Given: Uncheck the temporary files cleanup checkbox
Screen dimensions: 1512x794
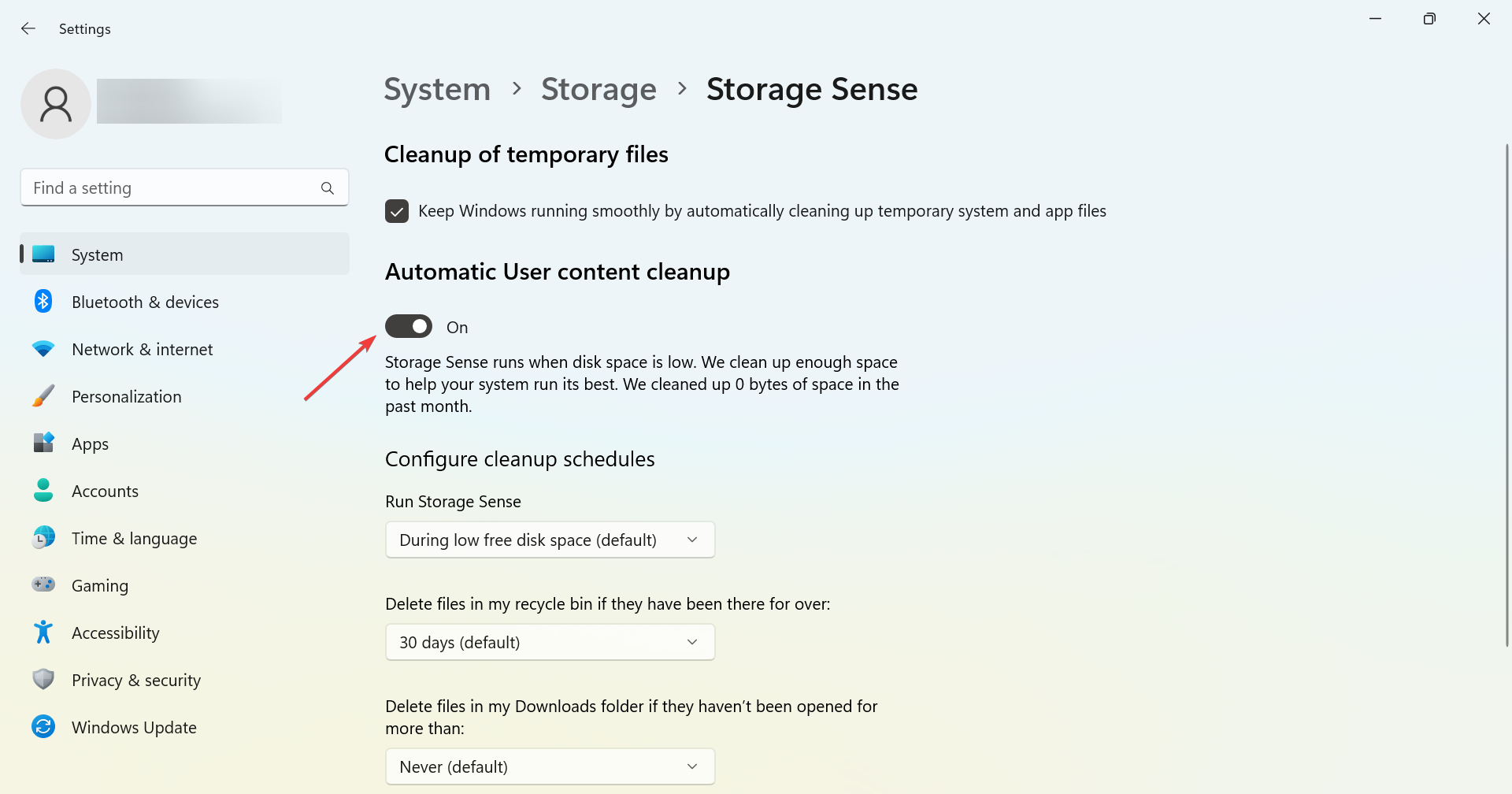Looking at the screenshot, I should [397, 211].
